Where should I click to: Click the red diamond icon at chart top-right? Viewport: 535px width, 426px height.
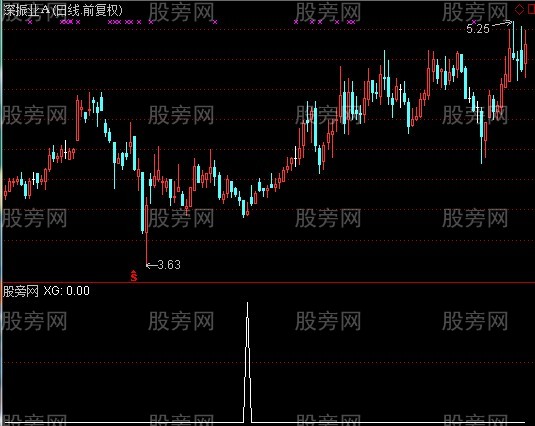[x=519, y=9]
